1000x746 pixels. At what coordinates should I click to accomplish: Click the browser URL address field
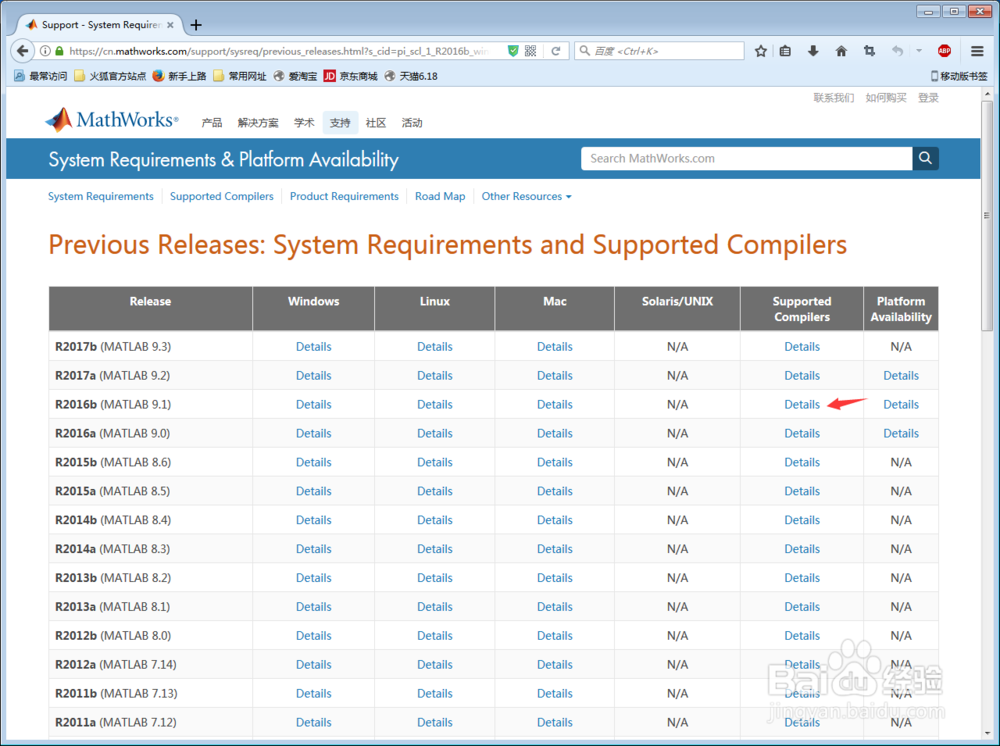pyautogui.click(x=279, y=51)
